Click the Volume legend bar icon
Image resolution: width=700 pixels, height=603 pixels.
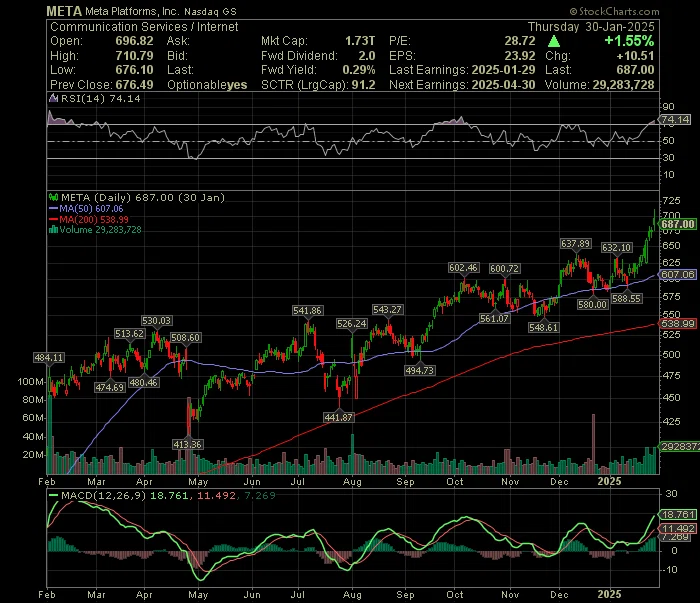pos(54,230)
